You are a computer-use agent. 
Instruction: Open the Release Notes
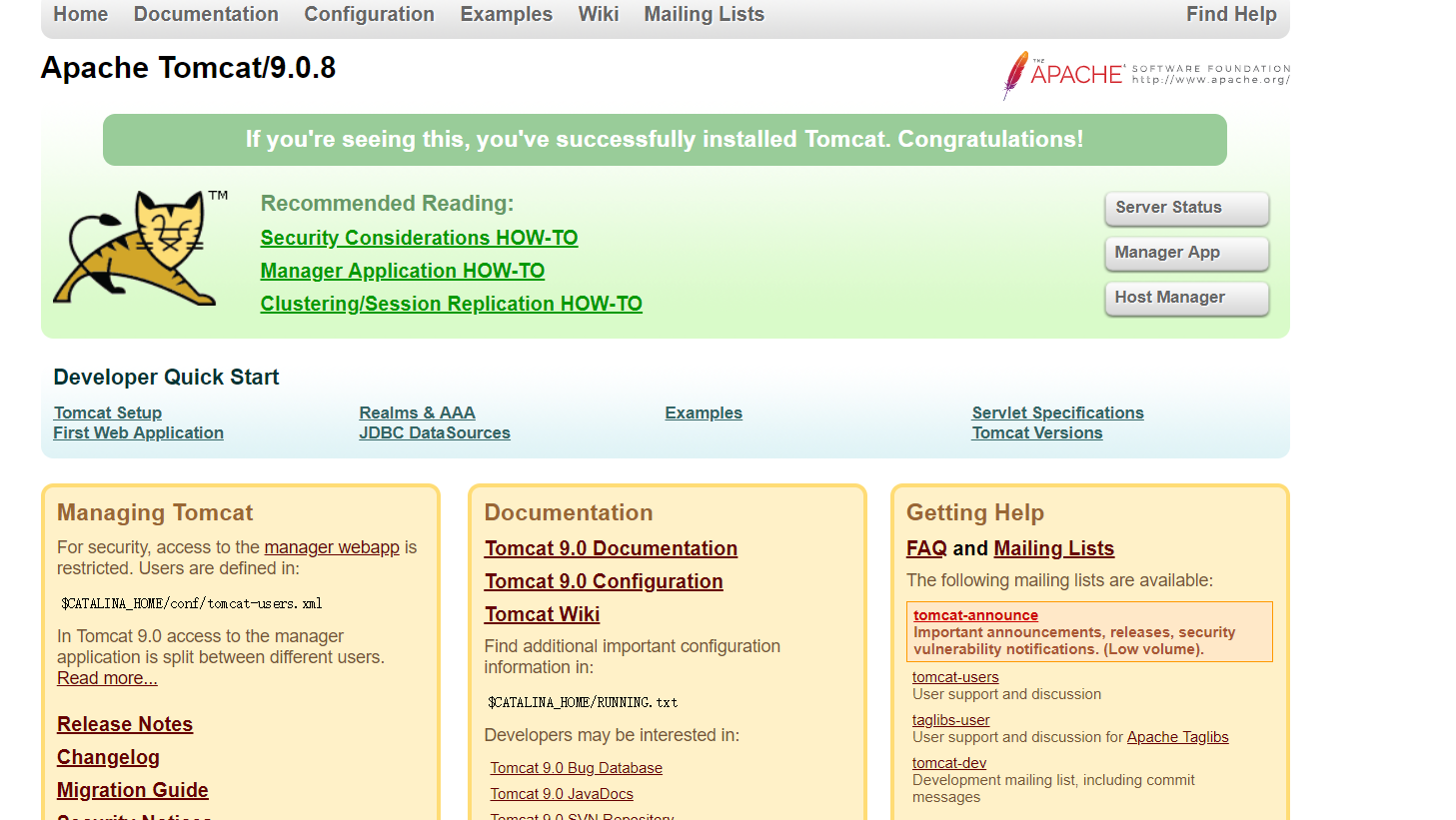coord(124,723)
